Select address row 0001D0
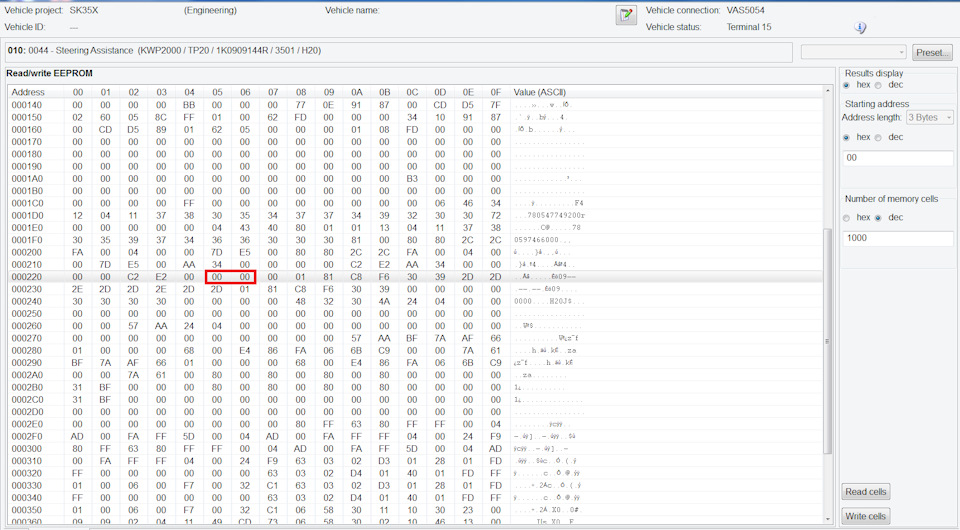 point(416,215)
